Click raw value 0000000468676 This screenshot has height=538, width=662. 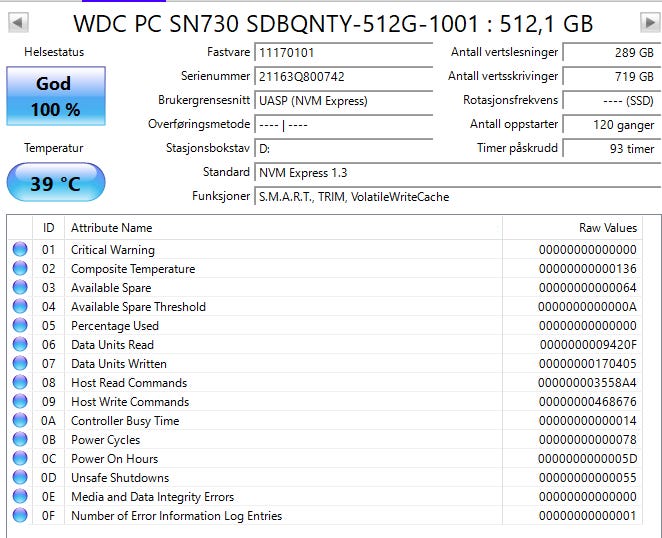point(588,402)
